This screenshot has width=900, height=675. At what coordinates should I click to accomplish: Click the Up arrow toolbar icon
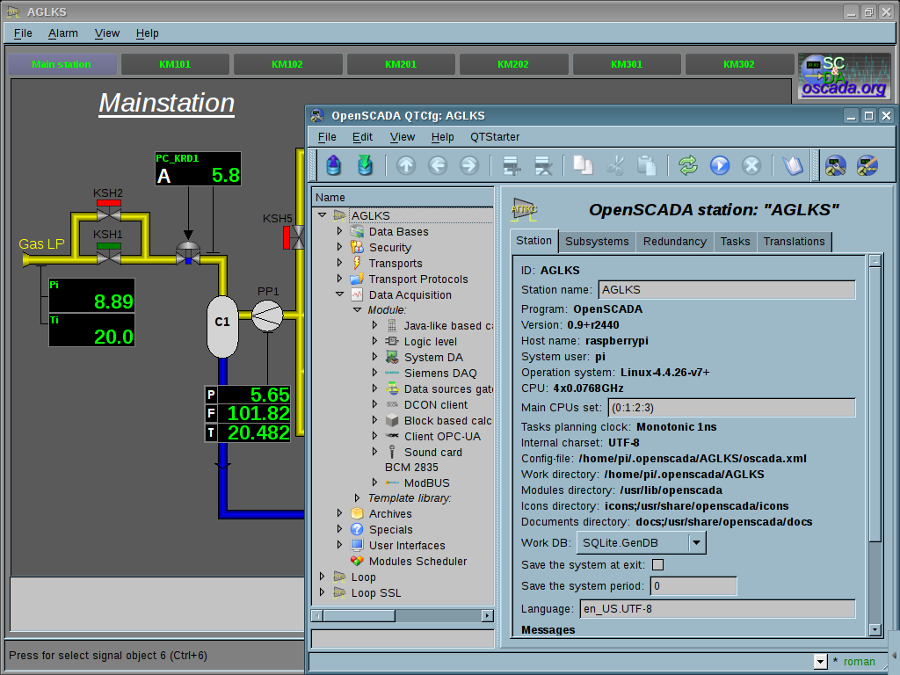pos(406,166)
